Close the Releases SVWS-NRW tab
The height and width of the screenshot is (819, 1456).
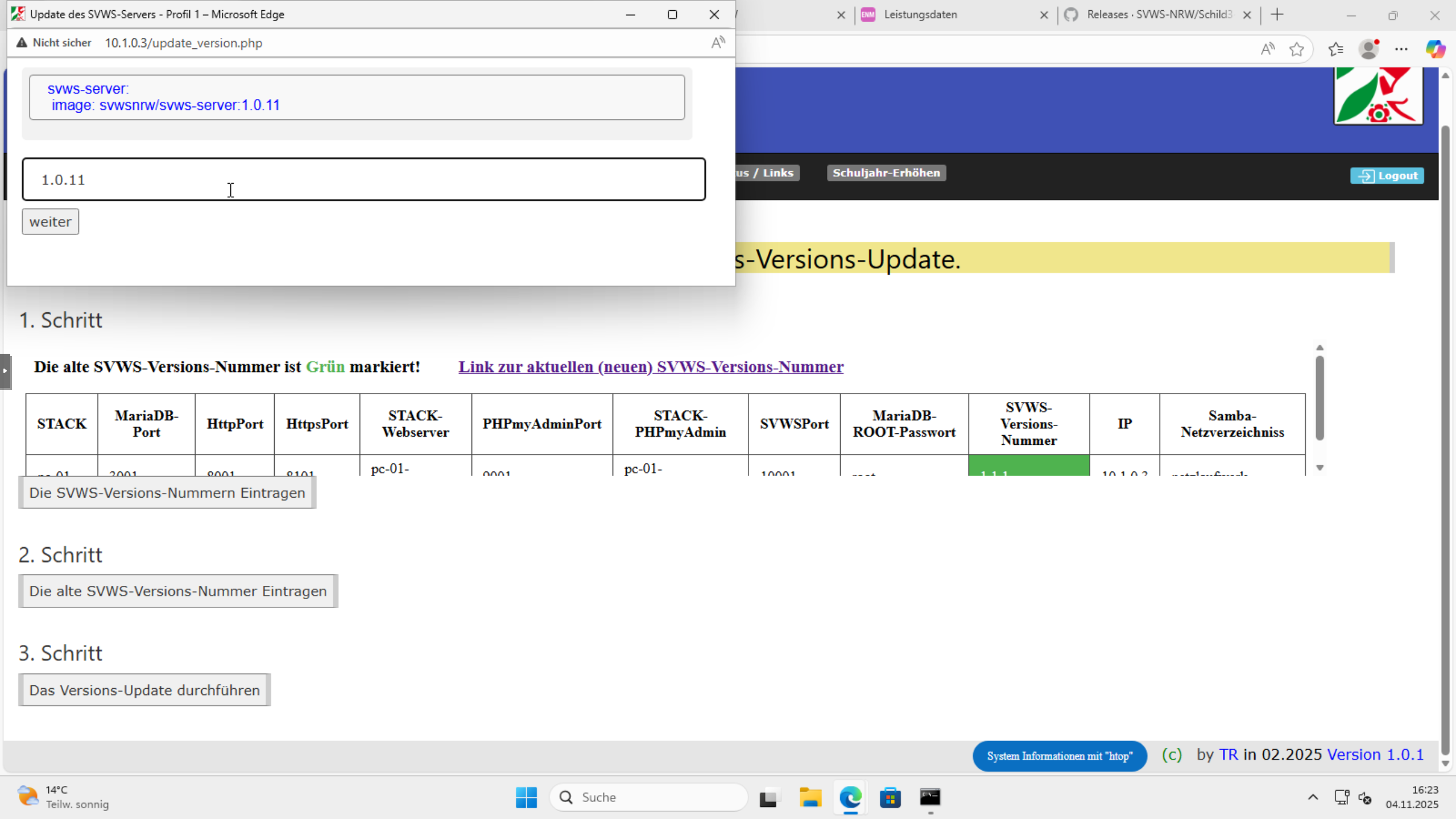coord(1247,15)
